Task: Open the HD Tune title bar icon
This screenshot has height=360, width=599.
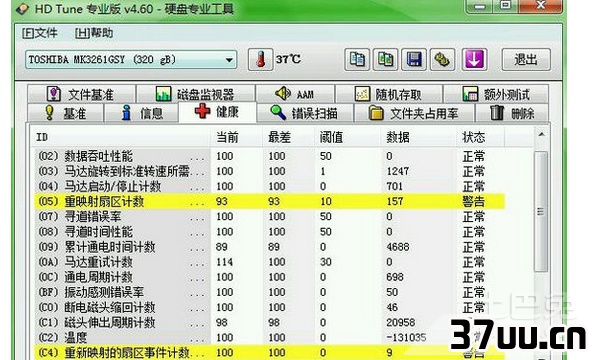Action: (22, 8)
